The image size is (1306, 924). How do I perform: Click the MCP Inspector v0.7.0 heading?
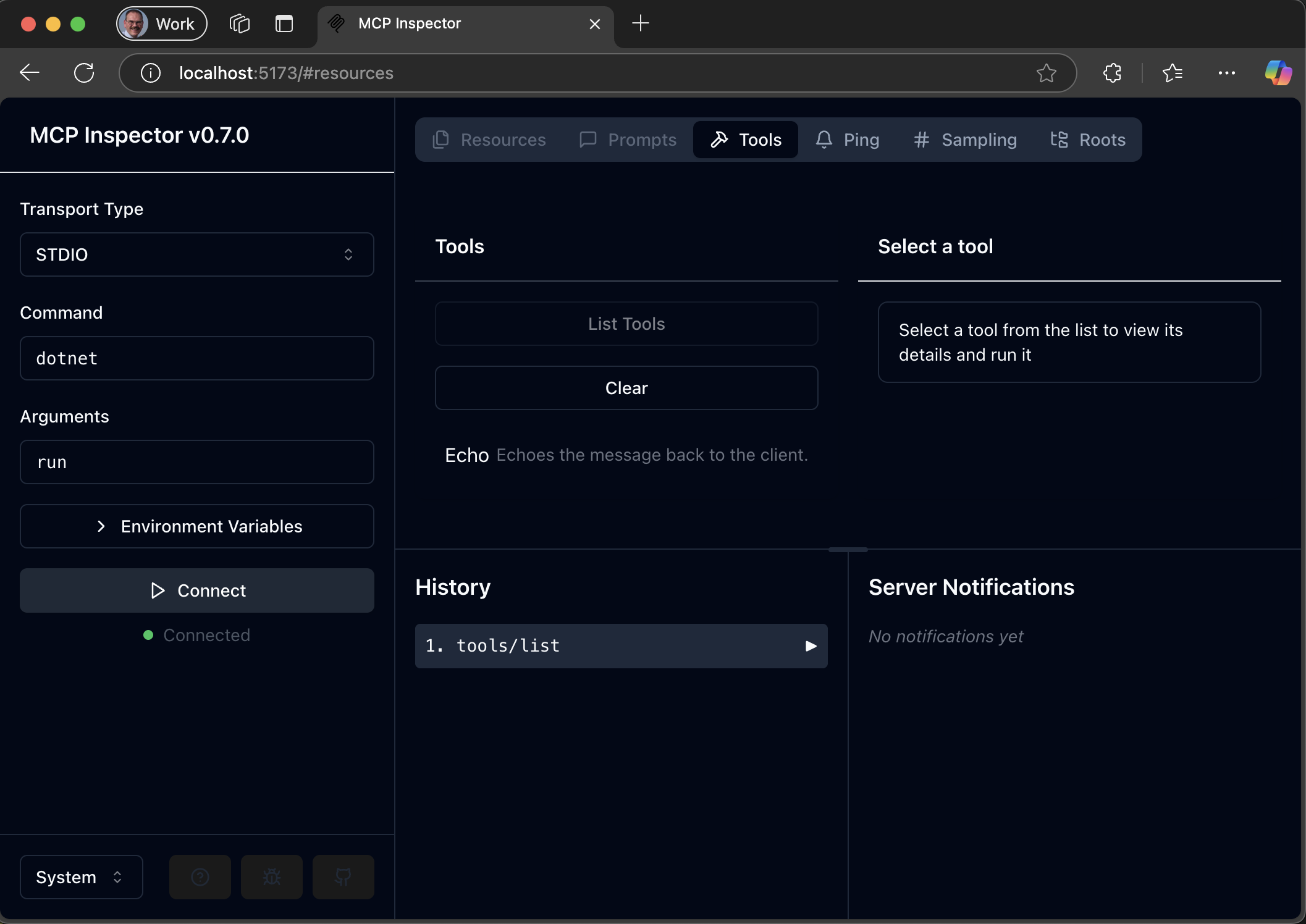[140, 135]
